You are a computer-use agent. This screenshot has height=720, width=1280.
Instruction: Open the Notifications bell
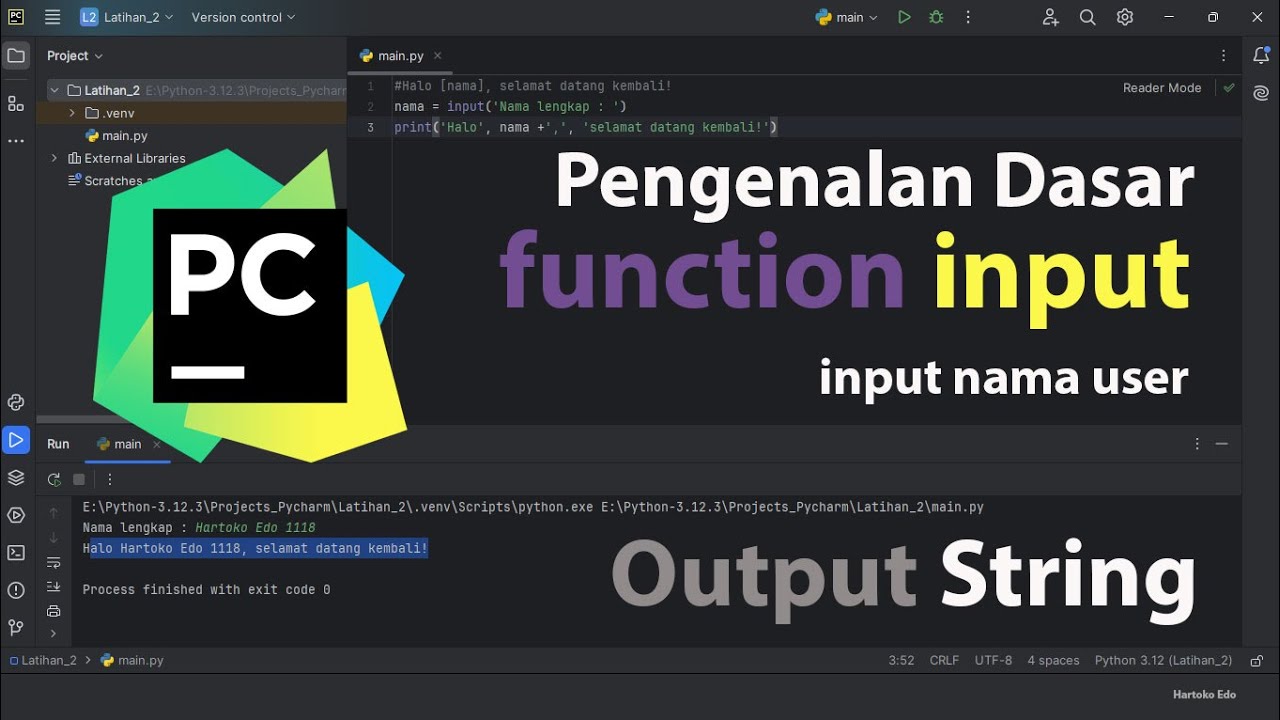pyautogui.click(x=1261, y=56)
